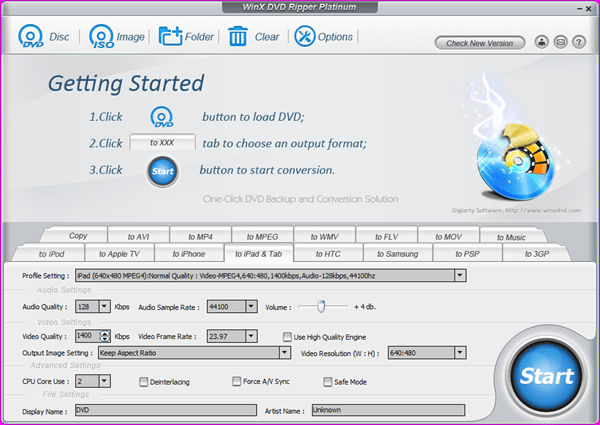This screenshot has height=425, width=600.
Task: Minimize the WinX DVD Ripper window
Action: point(580,8)
